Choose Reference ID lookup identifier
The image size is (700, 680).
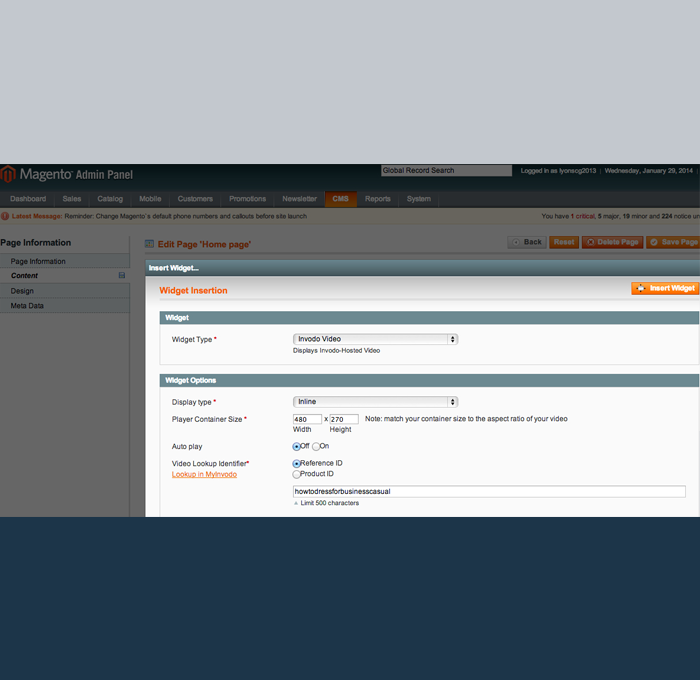click(296, 463)
